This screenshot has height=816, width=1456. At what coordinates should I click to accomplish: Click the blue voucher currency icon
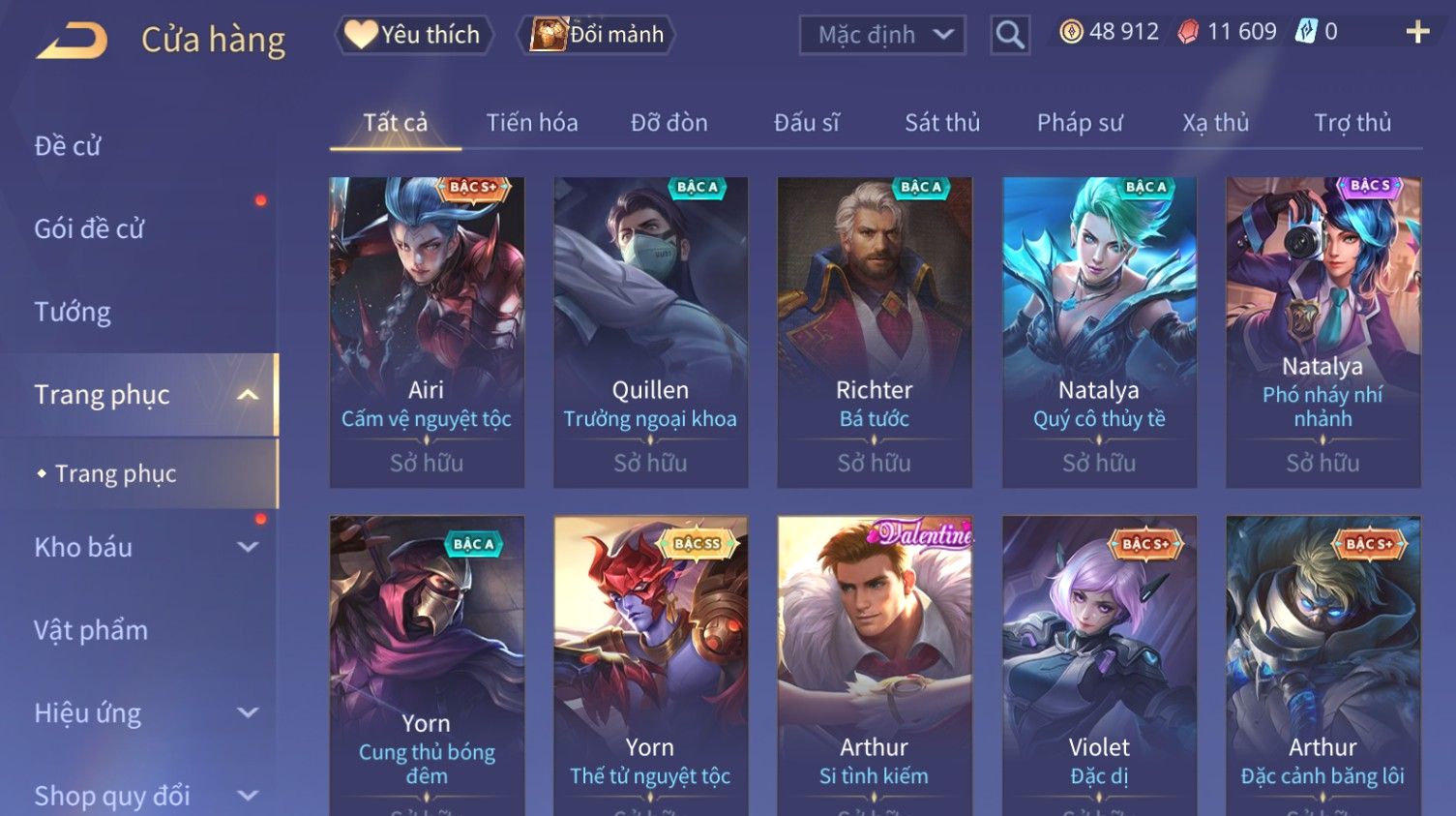[x=1306, y=32]
